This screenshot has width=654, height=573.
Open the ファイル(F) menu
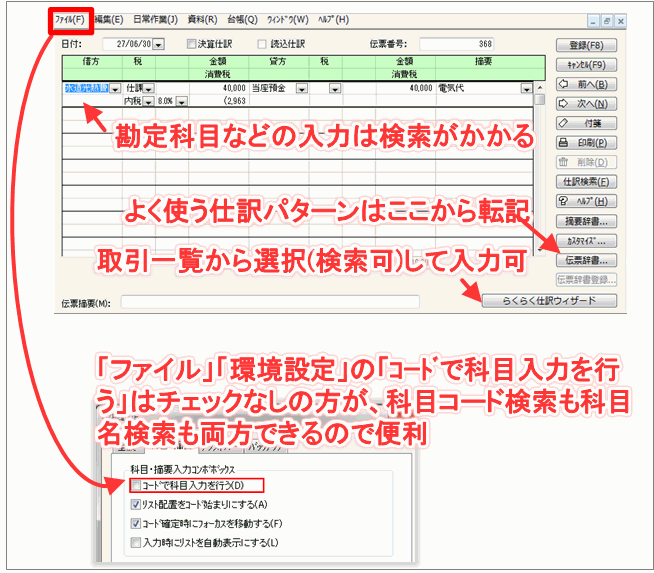click(x=70, y=20)
